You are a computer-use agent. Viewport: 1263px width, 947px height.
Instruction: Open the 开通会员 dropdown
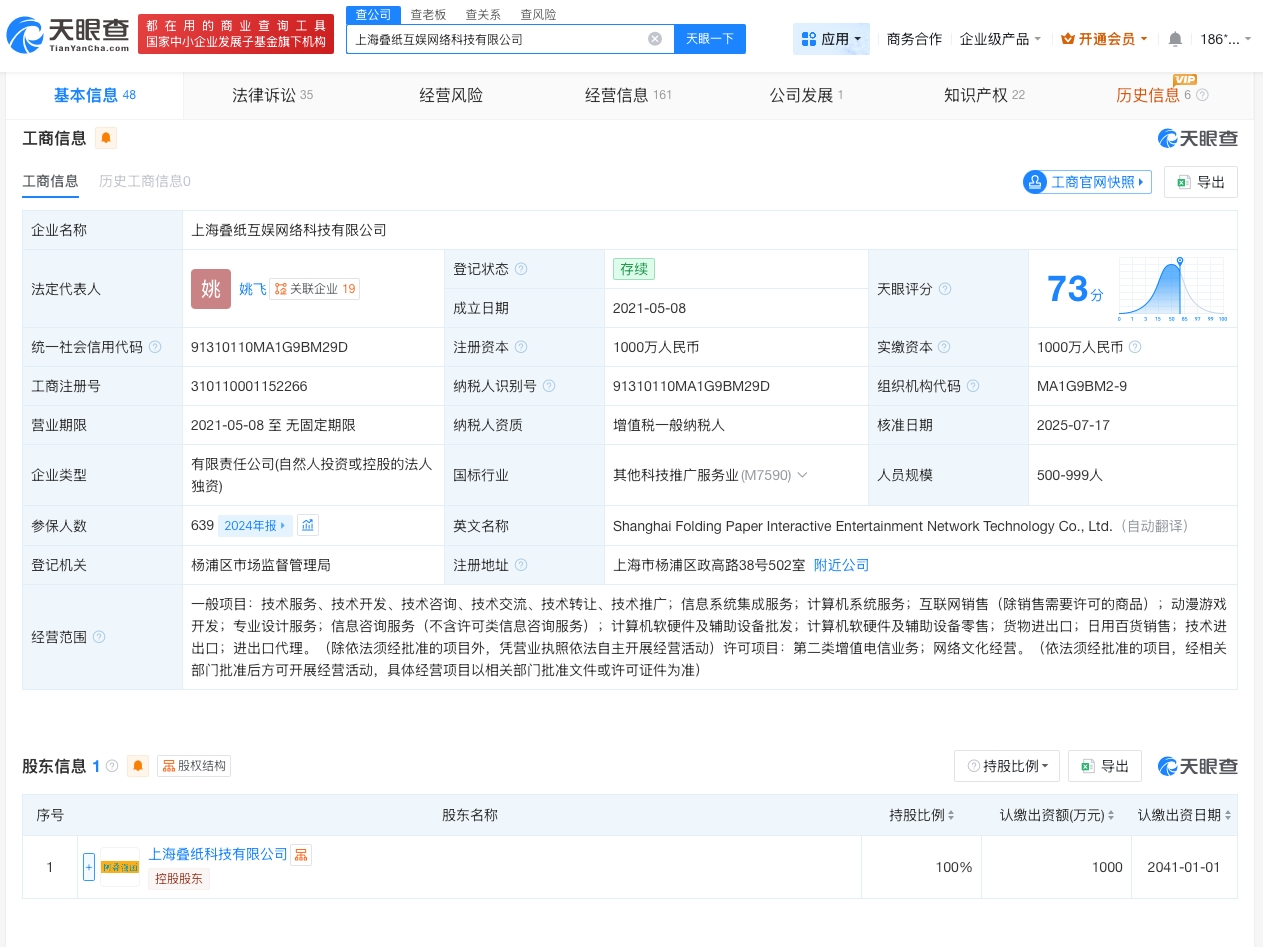click(x=1105, y=39)
